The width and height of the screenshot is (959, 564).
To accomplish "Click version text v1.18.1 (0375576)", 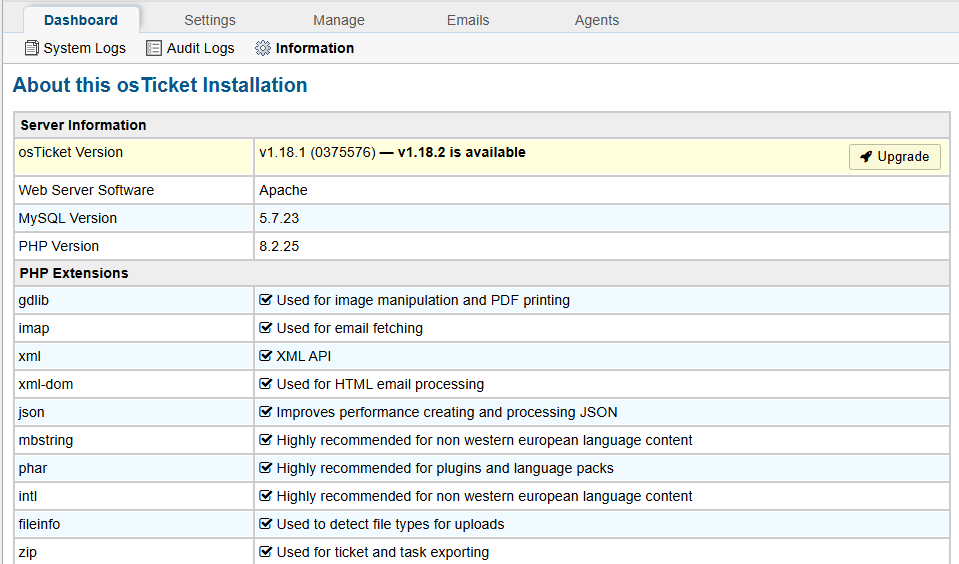I will tap(317, 152).
